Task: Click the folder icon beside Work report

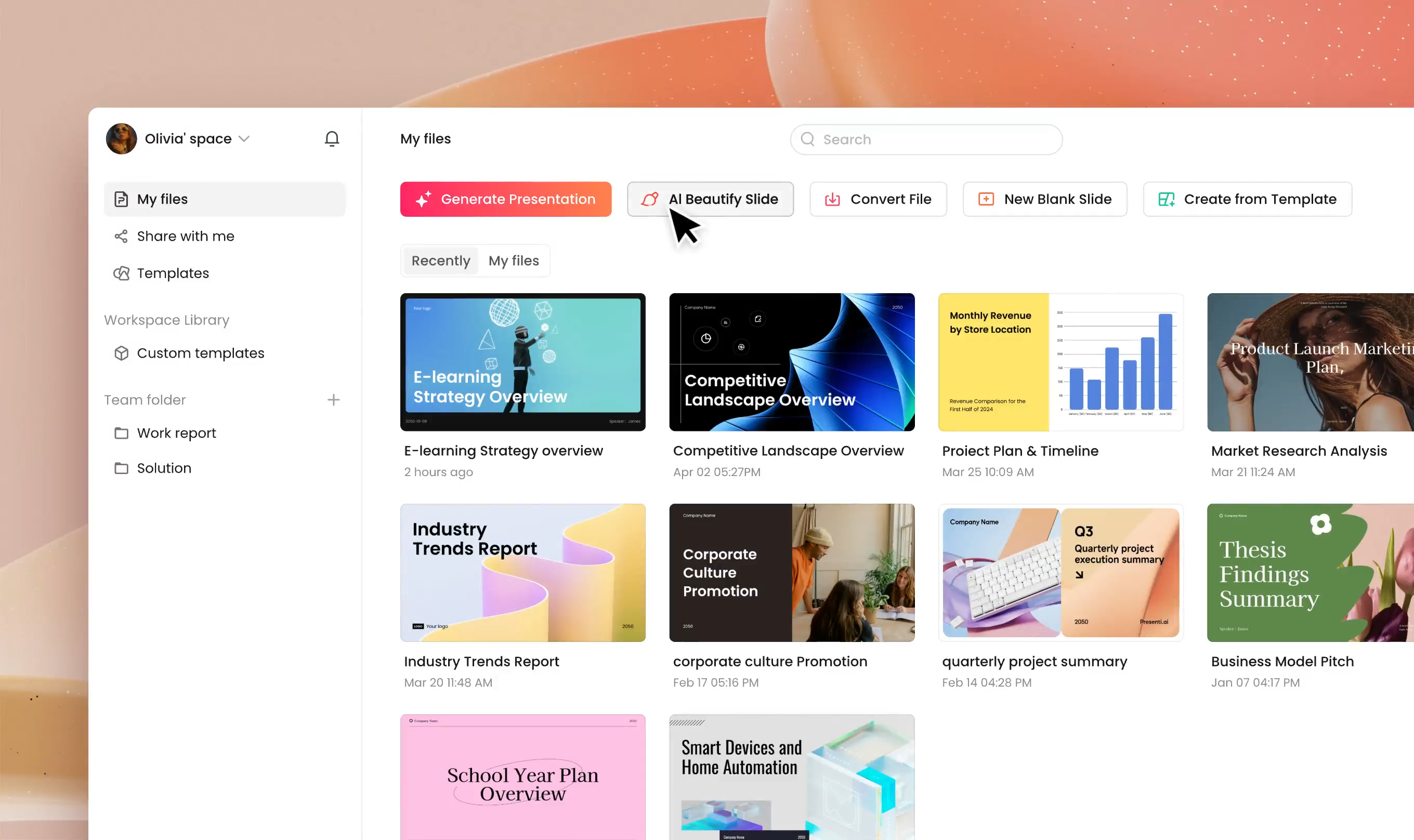Action: 121,433
